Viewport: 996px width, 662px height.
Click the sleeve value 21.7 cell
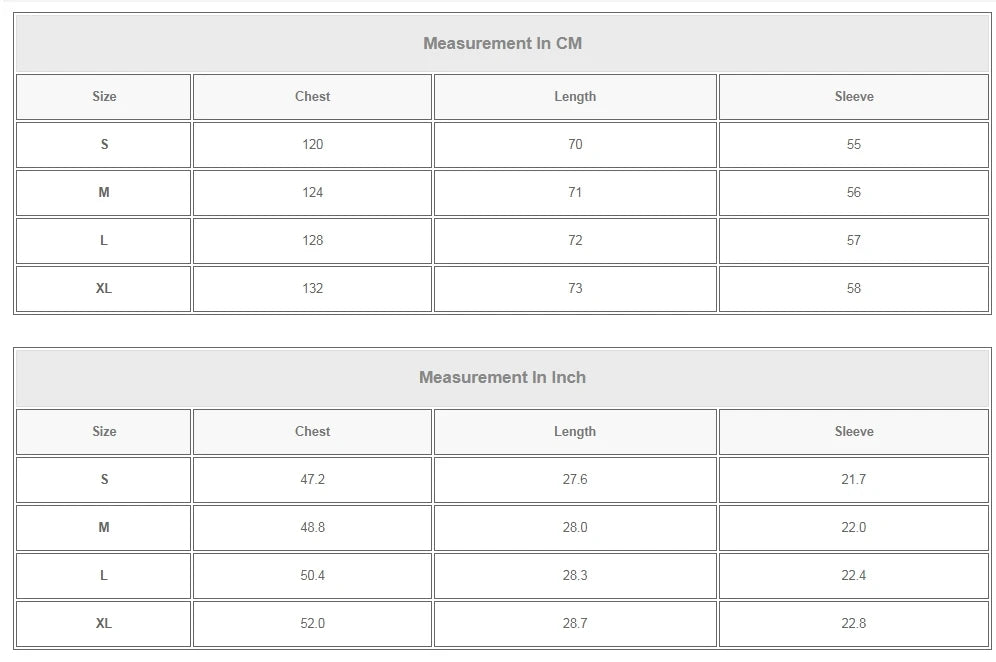853,480
